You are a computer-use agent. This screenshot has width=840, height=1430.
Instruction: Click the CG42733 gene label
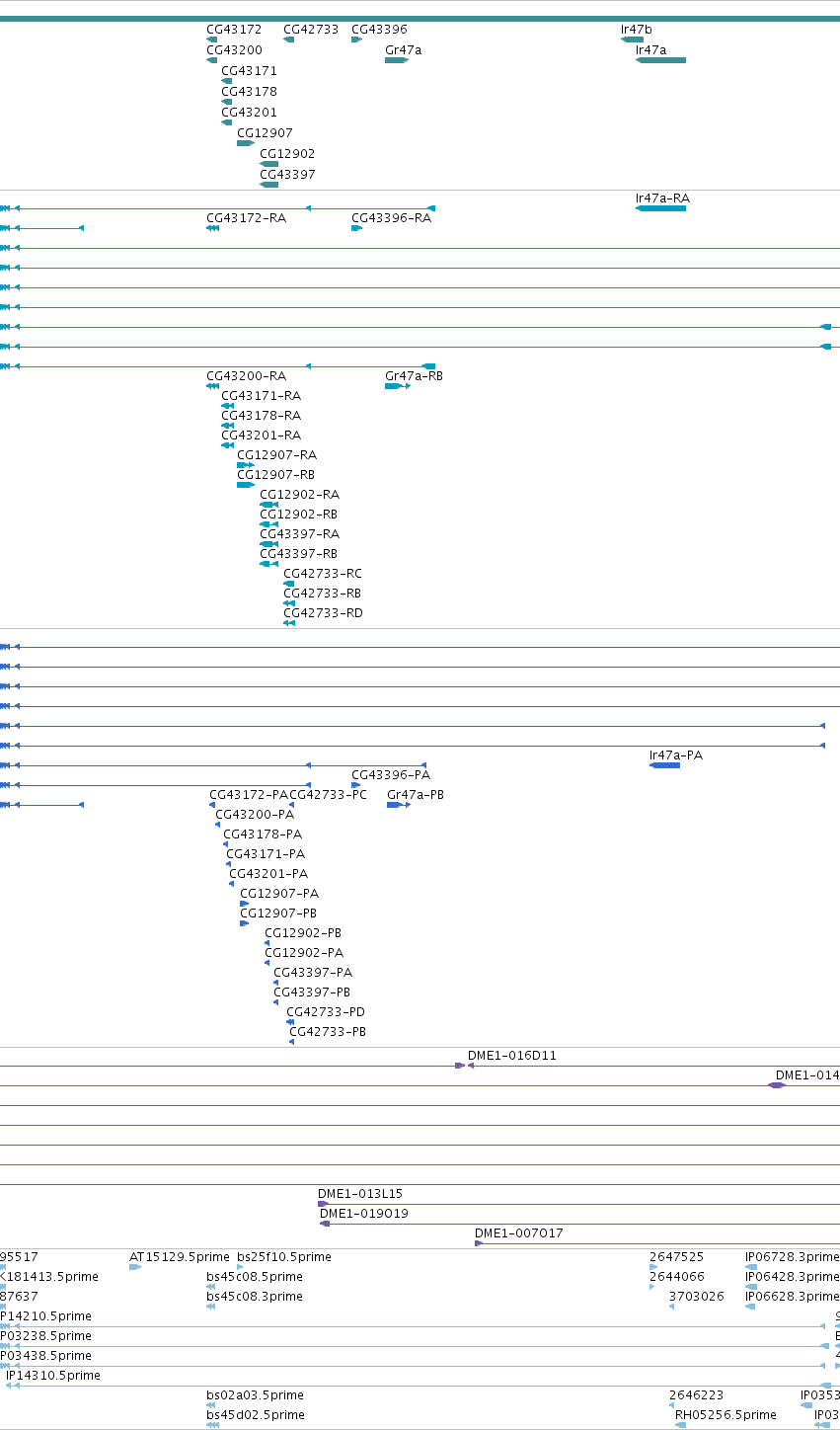coord(311,30)
